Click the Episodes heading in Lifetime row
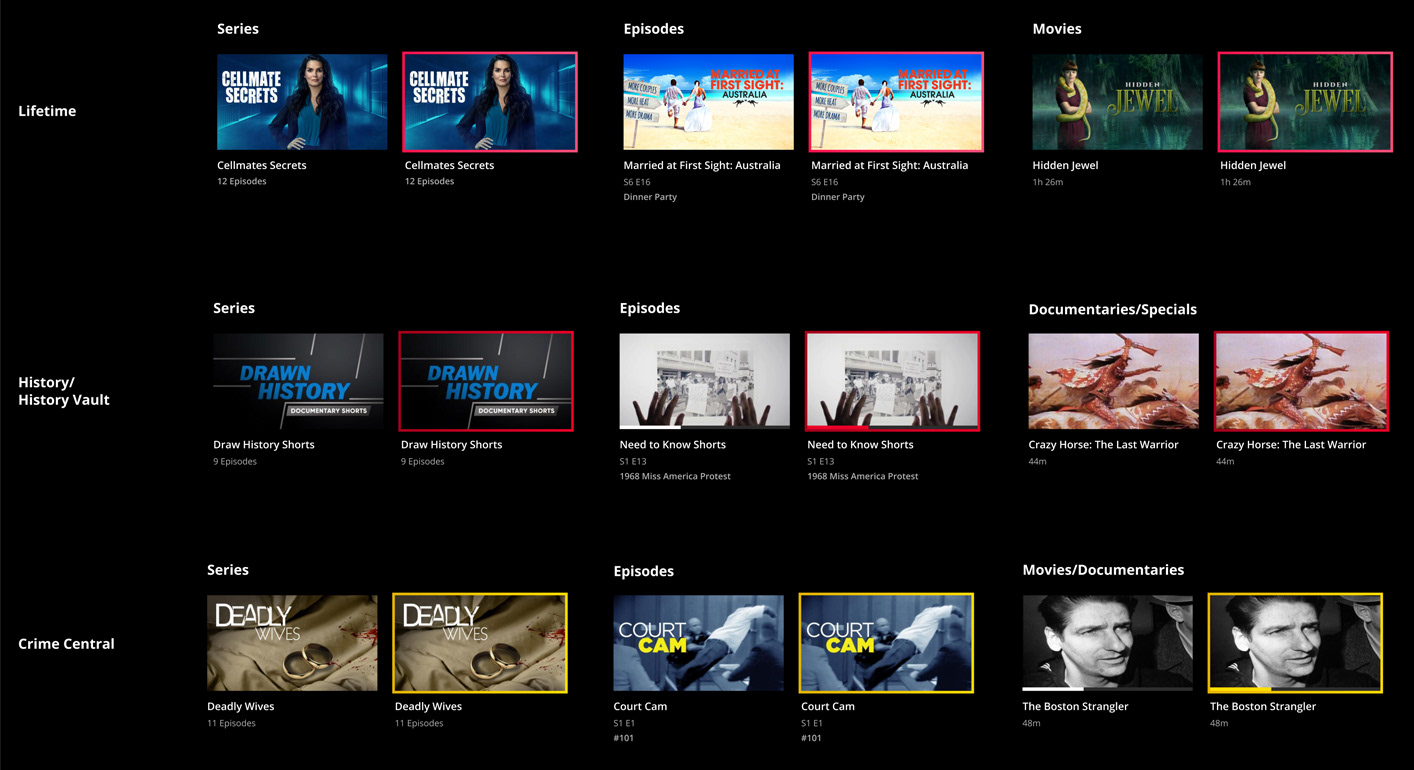The image size is (1414, 770). pos(654,29)
